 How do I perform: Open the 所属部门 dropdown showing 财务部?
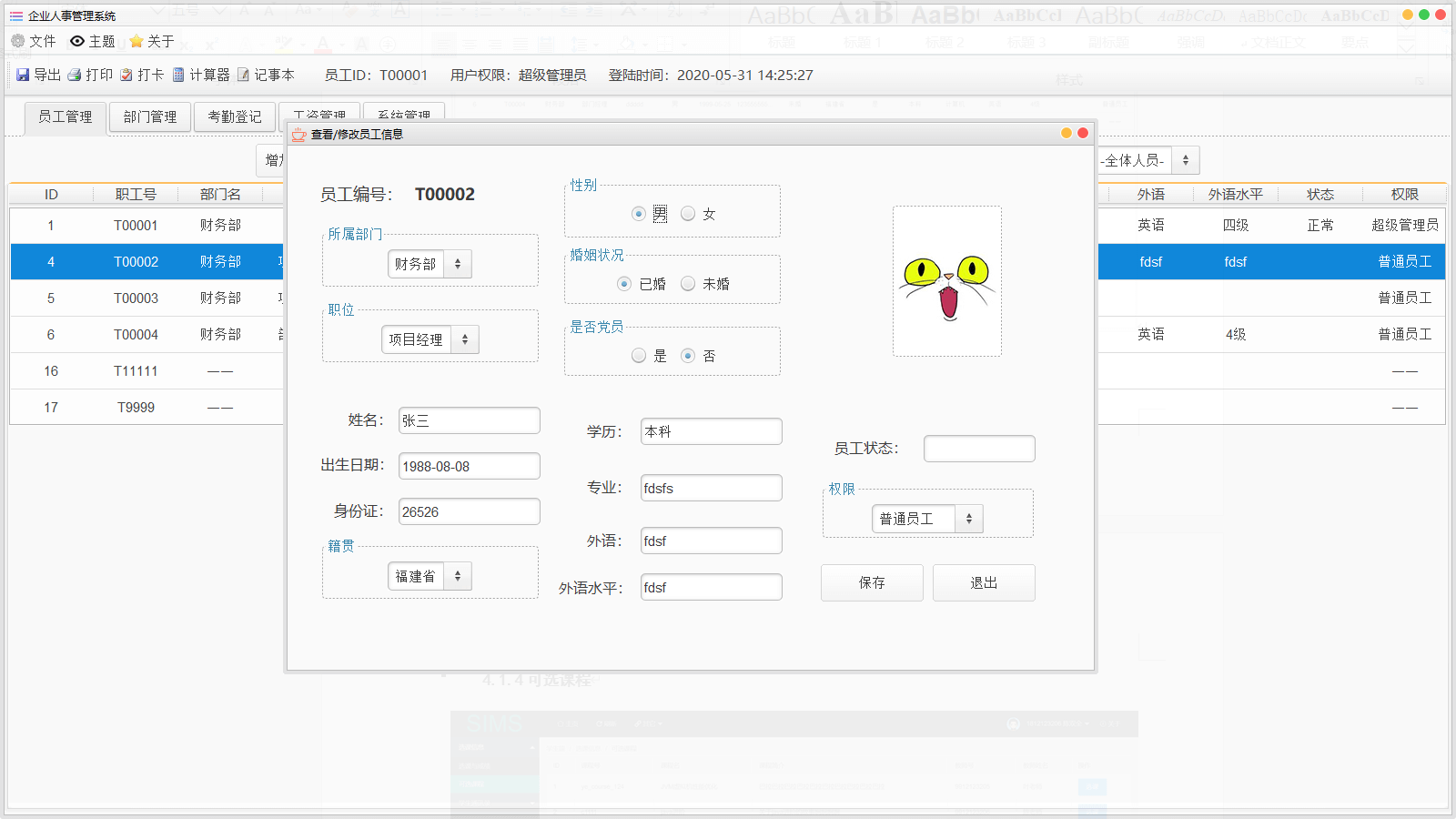tap(430, 264)
